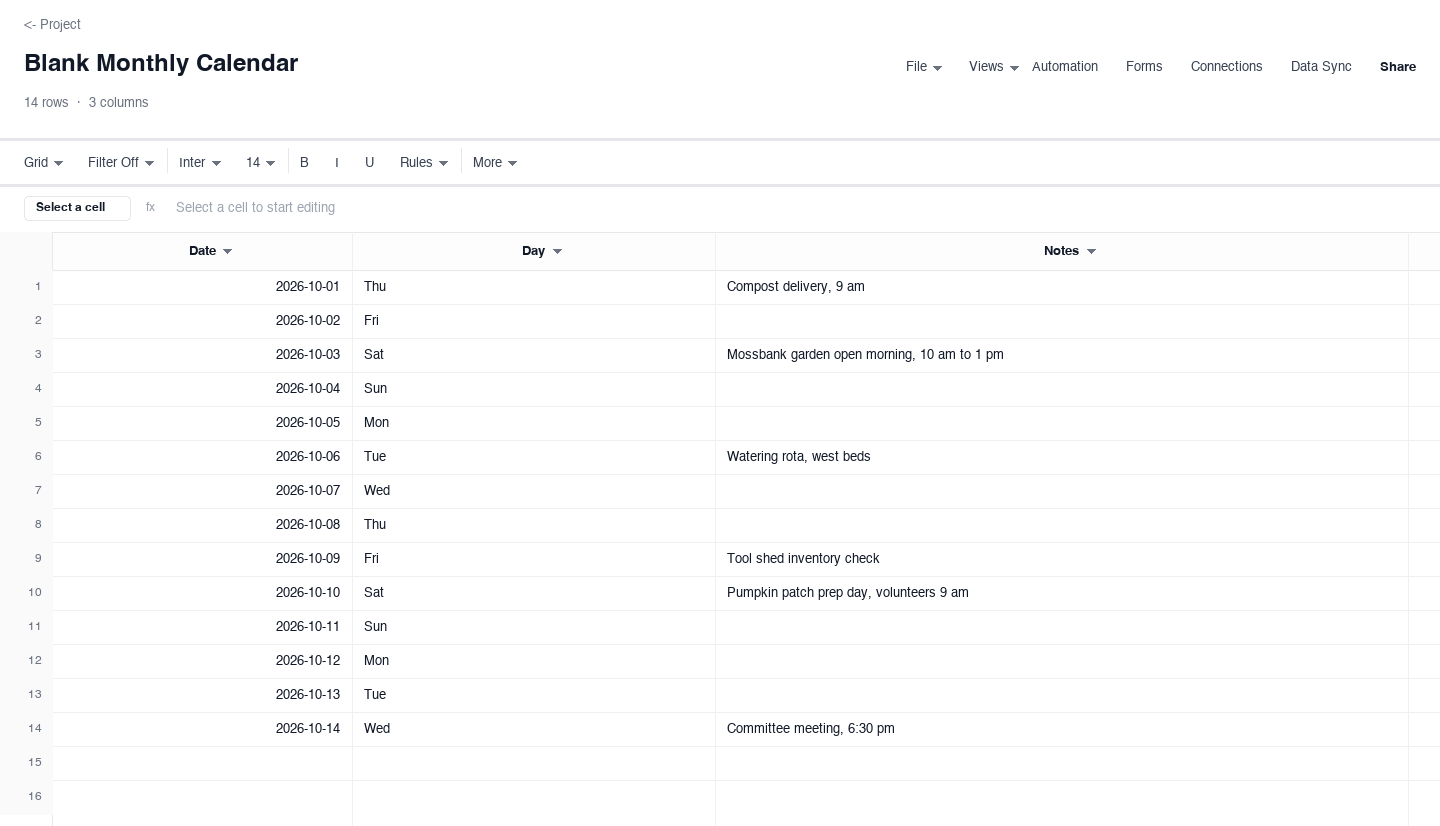Select the Thu cell in row 8
The height and width of the screenshot is (826, 1440).
point(534,525)
